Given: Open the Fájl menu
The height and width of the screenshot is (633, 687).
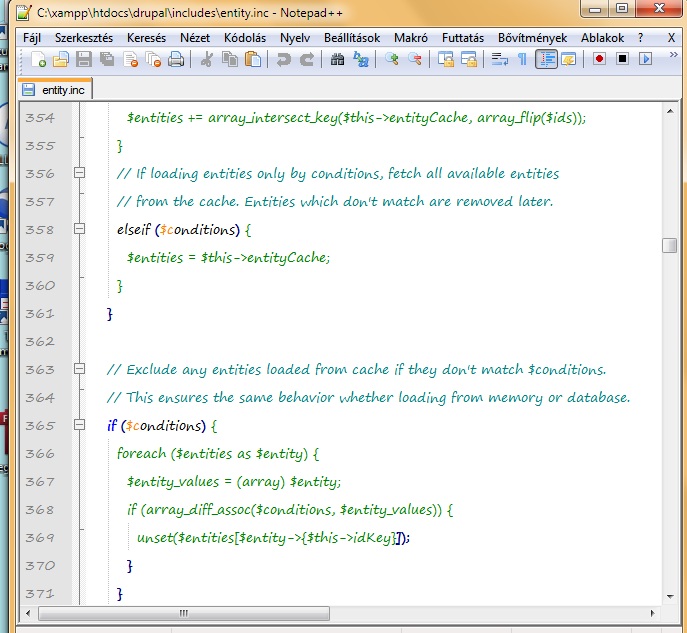Looking at the screenshot, I should (32, 38).
